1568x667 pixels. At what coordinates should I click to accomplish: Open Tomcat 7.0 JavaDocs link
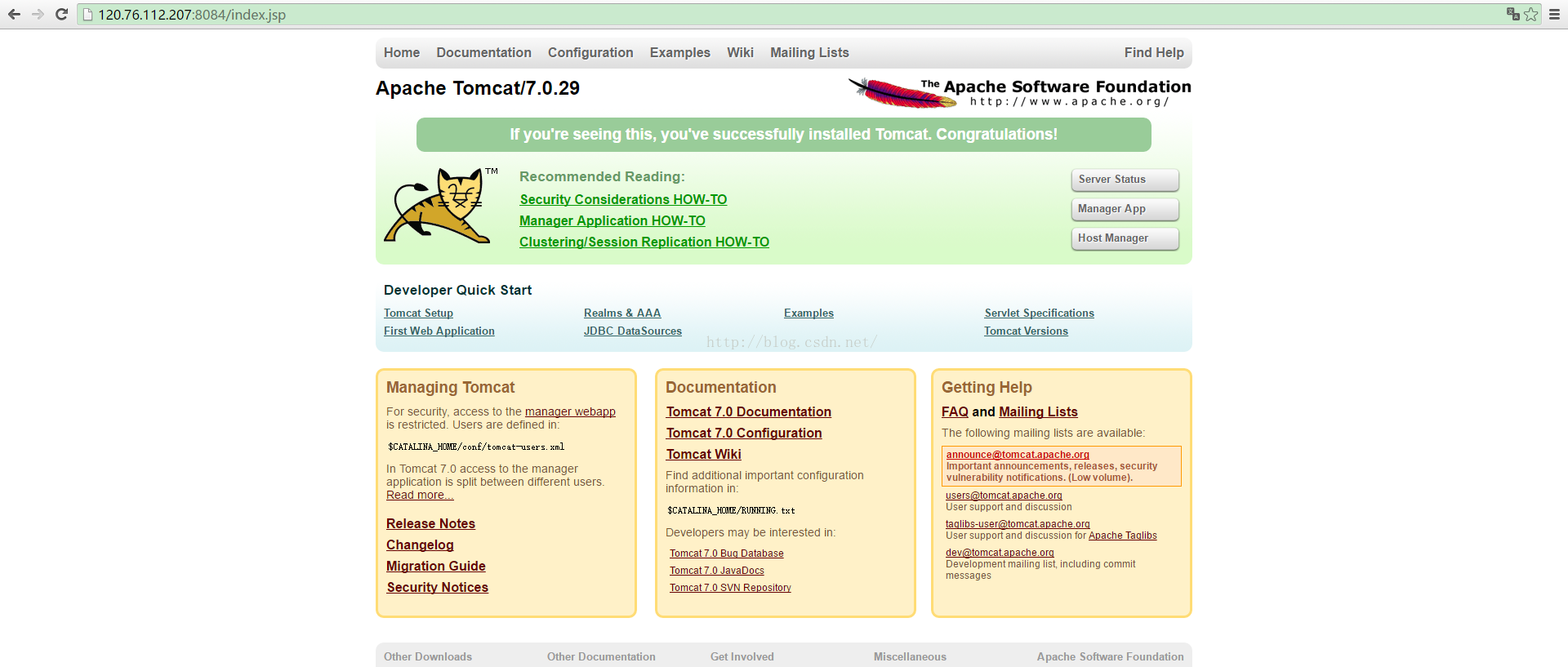pos(717,571)
